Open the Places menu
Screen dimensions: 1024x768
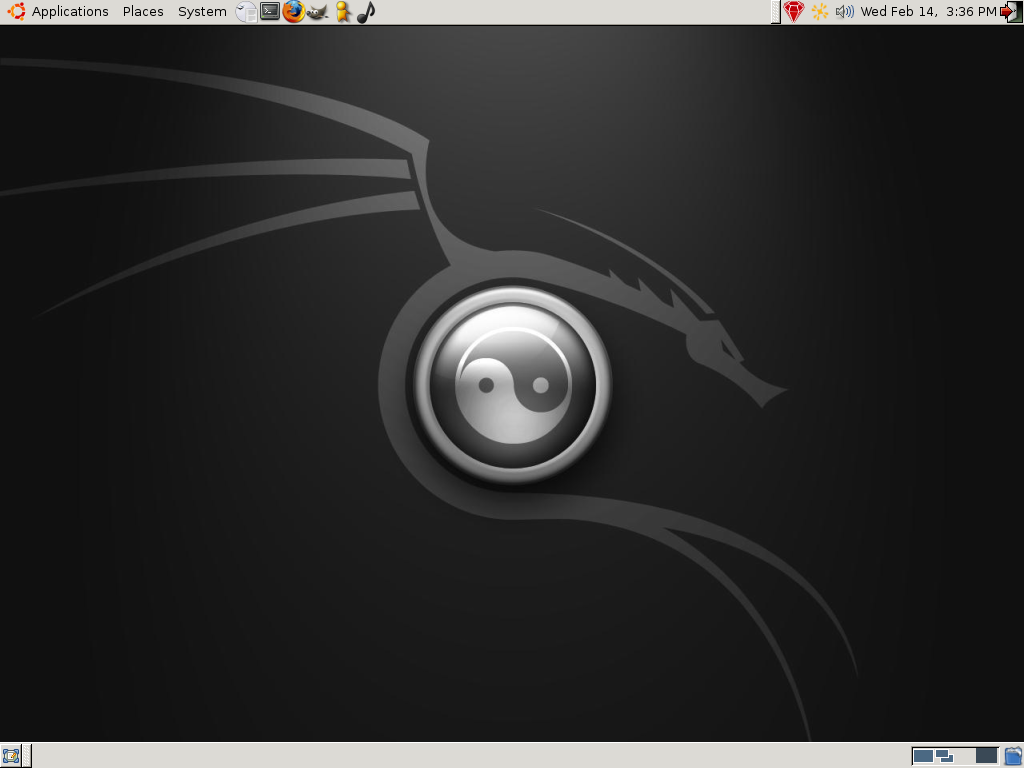143,12
